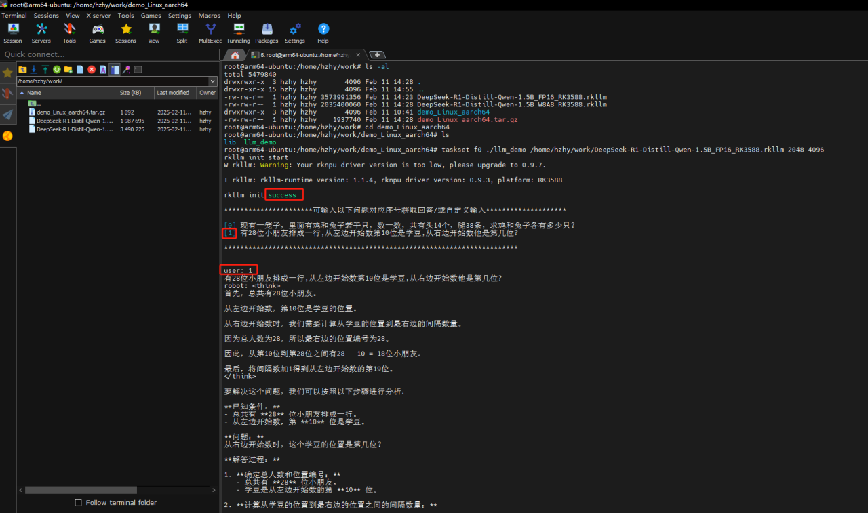
Task: Click the Quick connect field
Action: click(x=109, y=54)
